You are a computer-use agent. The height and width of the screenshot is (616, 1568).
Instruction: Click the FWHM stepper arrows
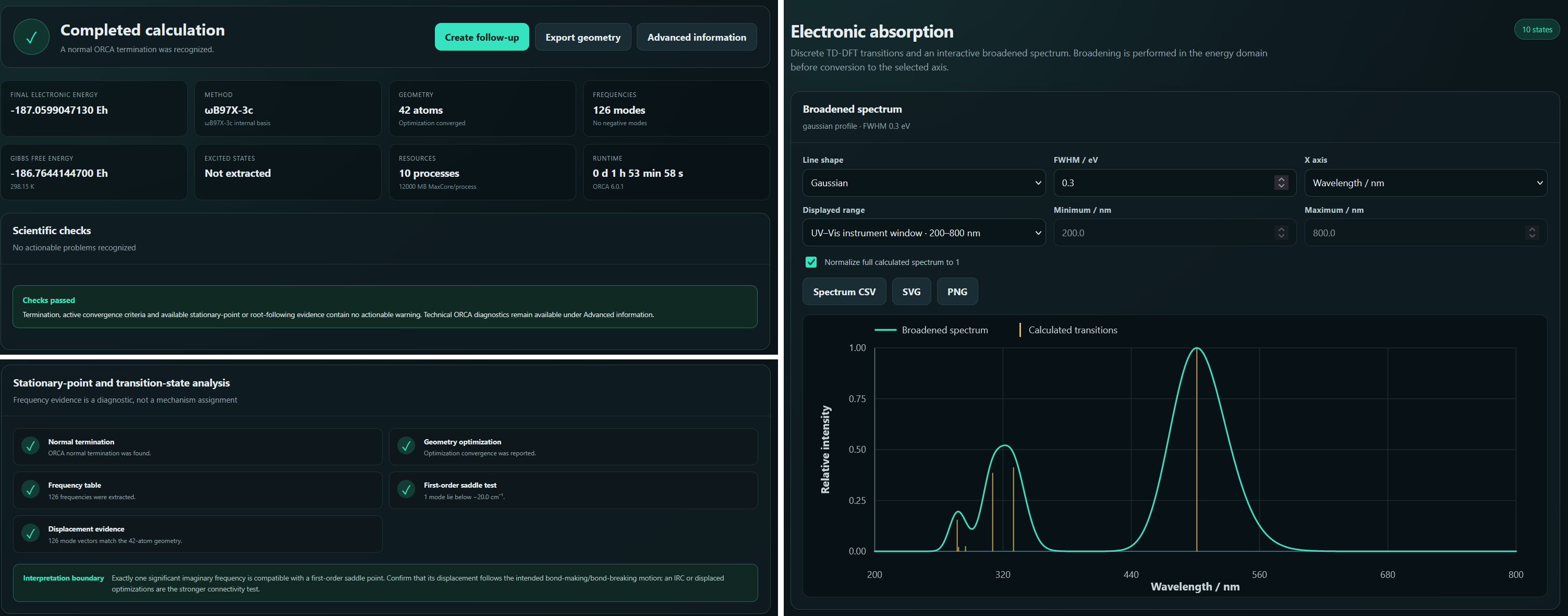tap(1281, 183)
